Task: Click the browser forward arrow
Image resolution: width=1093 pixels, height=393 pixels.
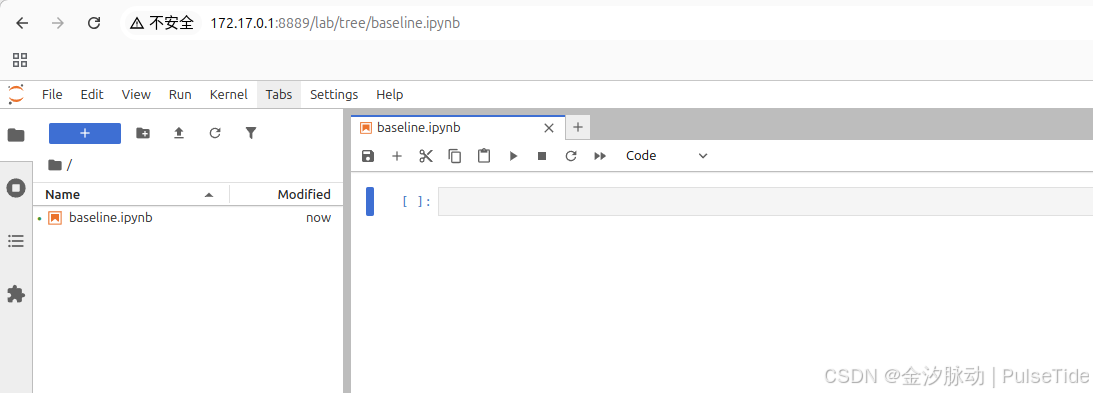Action: point(58,23)
